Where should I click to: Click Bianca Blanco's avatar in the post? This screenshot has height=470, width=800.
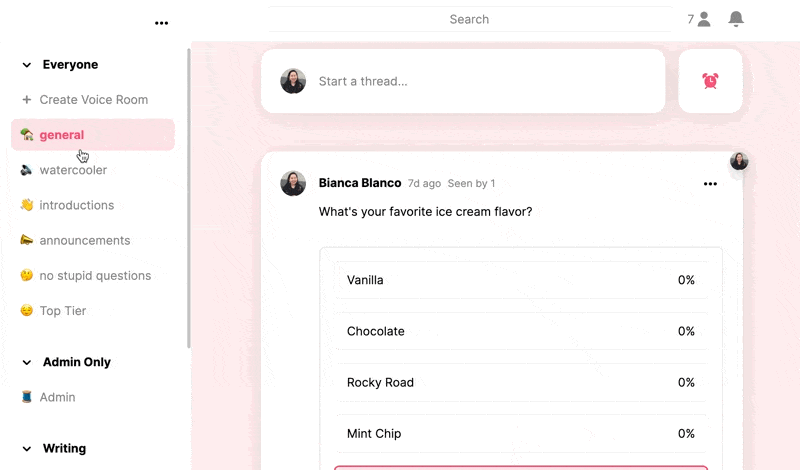coord(293,183)
